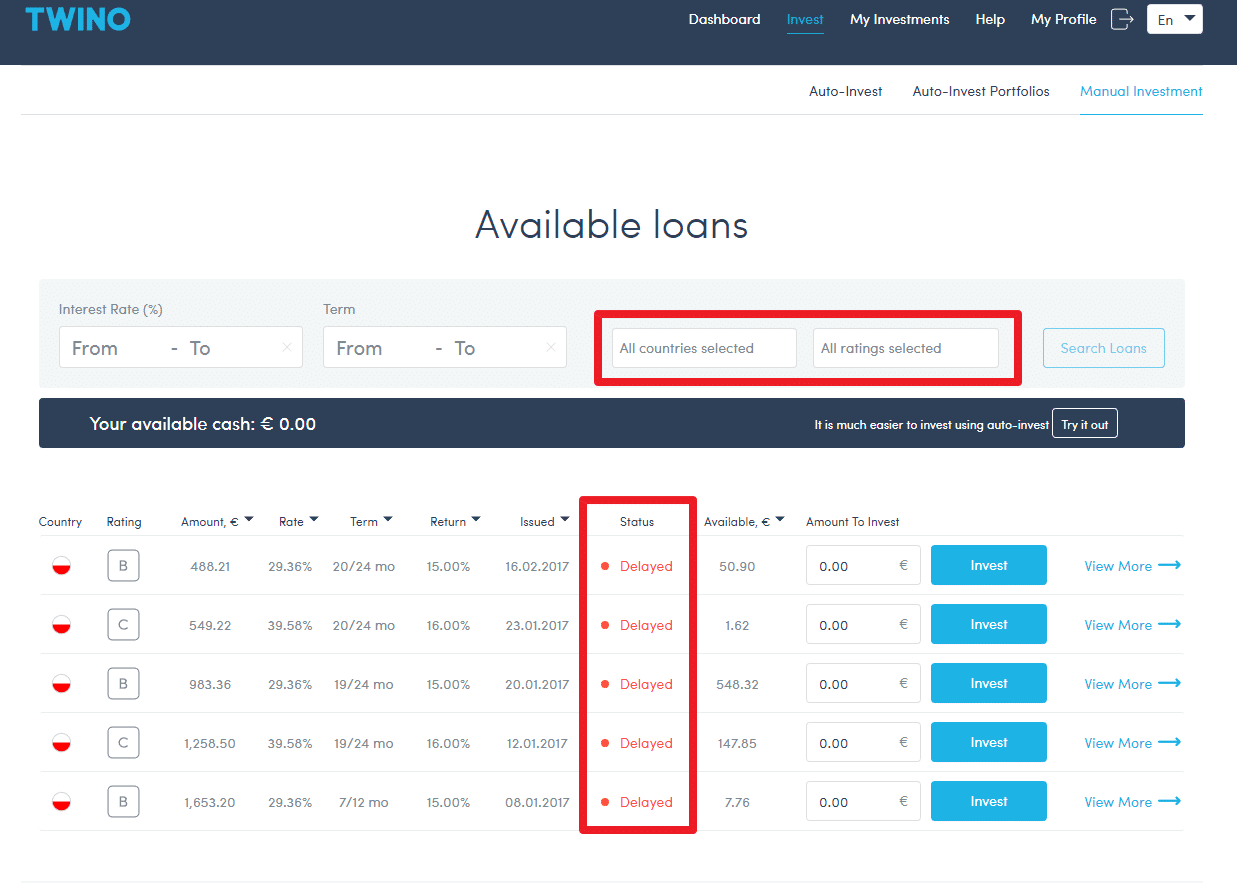Viewport: 1237px width, 883px height.
Task: Click rating badge B in the 983.36 row
Action: pos(123,684)
